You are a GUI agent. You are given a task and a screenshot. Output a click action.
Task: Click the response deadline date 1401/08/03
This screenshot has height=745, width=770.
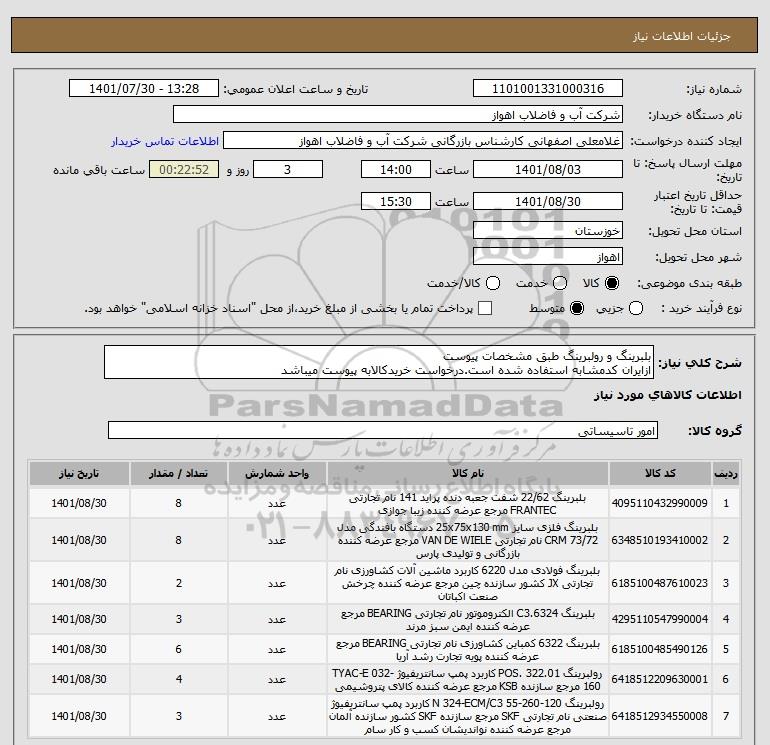[548, 169]
